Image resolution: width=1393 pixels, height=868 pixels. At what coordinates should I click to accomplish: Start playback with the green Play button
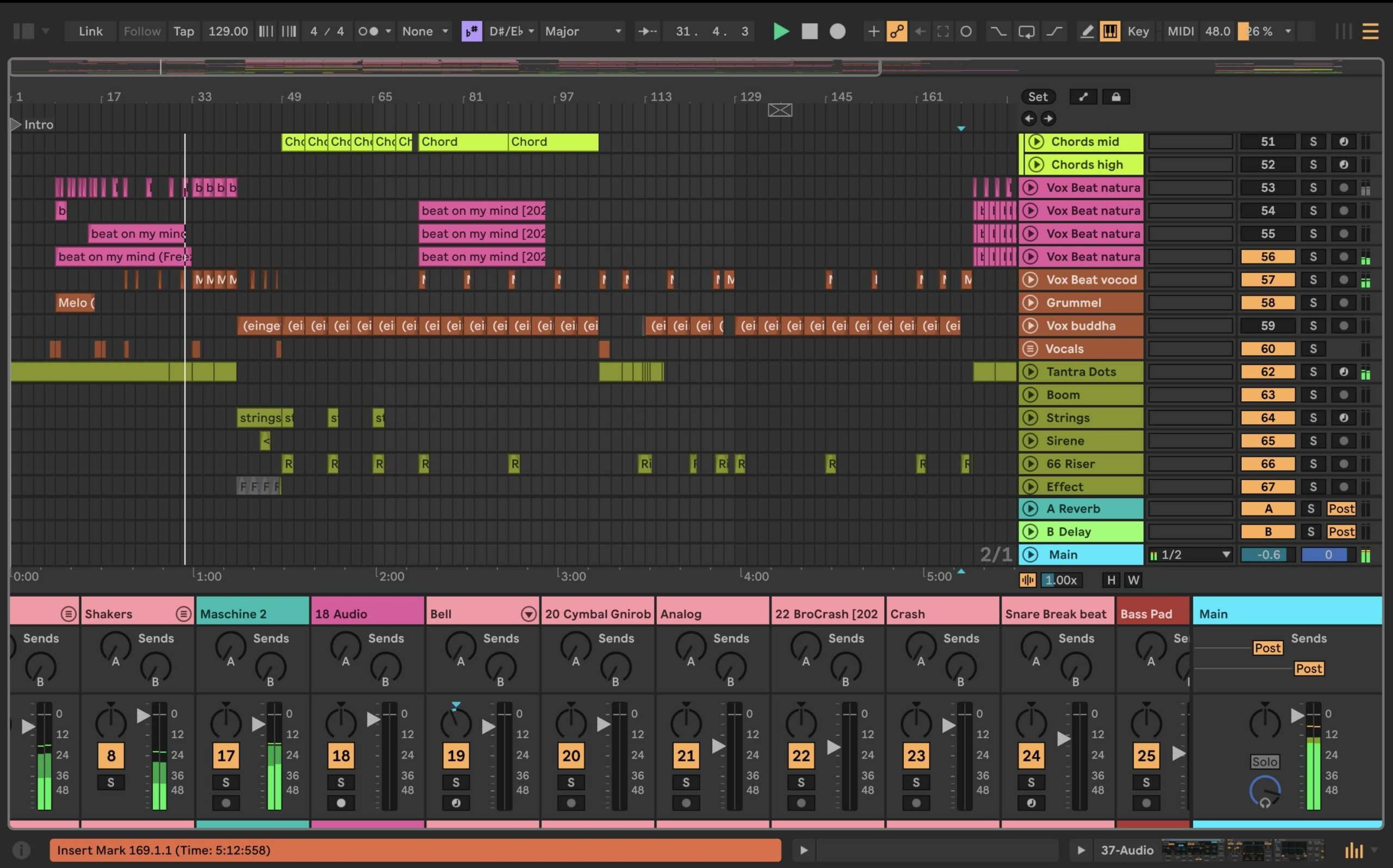click(780, 31)
